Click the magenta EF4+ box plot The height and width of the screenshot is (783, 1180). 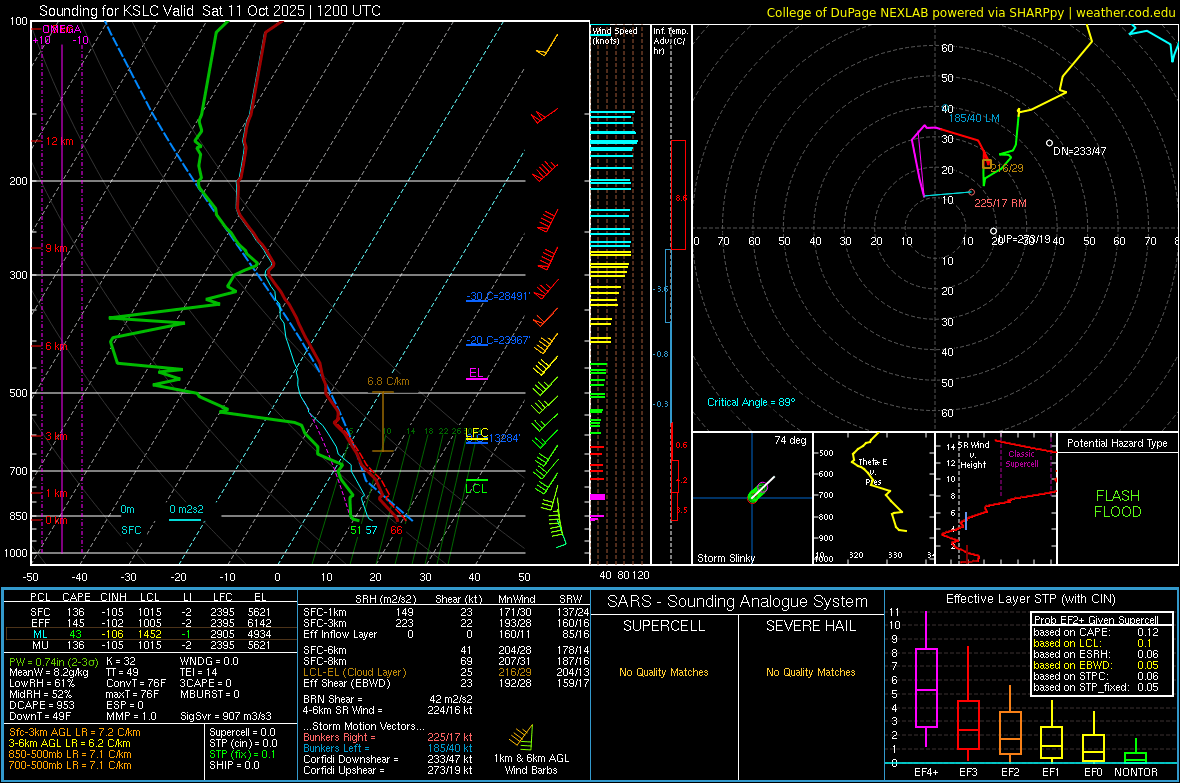click(x=926, y=688)
